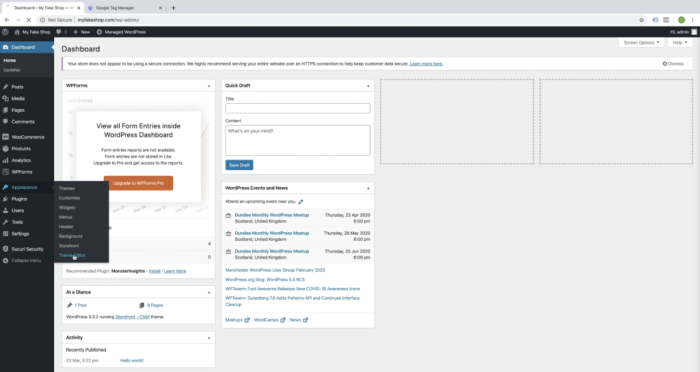Open the My Fake Shop site link
The height and width of the screenshot is (372, 700).
coord(33,32)
